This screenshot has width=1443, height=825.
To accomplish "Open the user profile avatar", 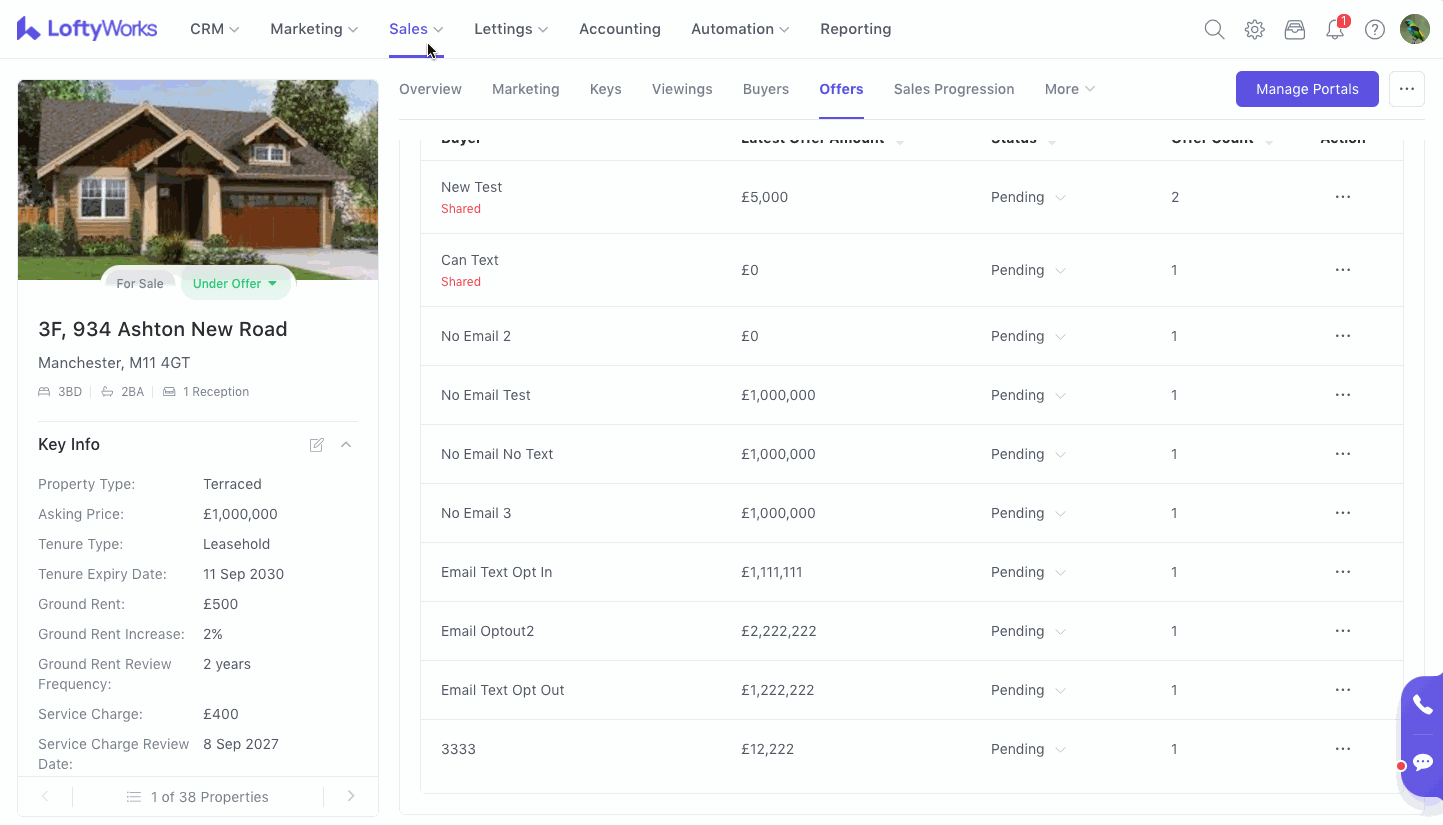I will [x=1414, y=30].
